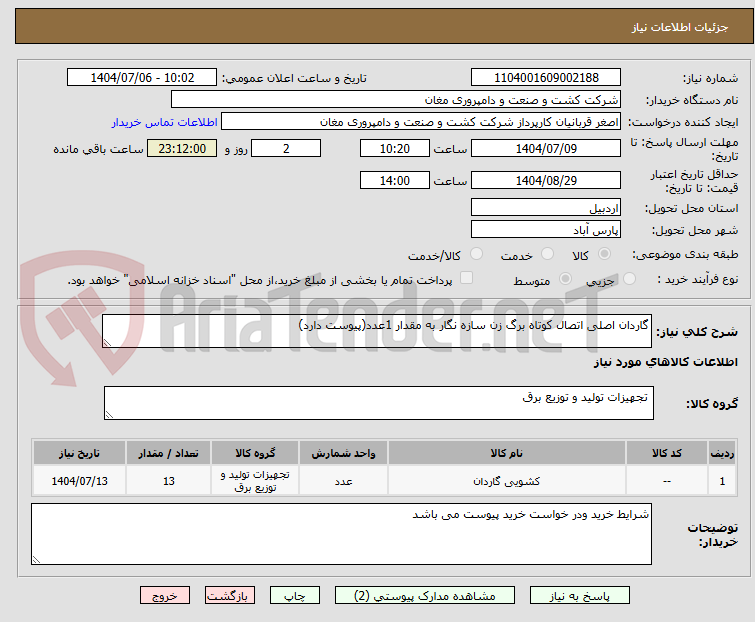Click the 'بازگشت' back button
This screenshot has width=755, height=622.
tap(231, 595)
